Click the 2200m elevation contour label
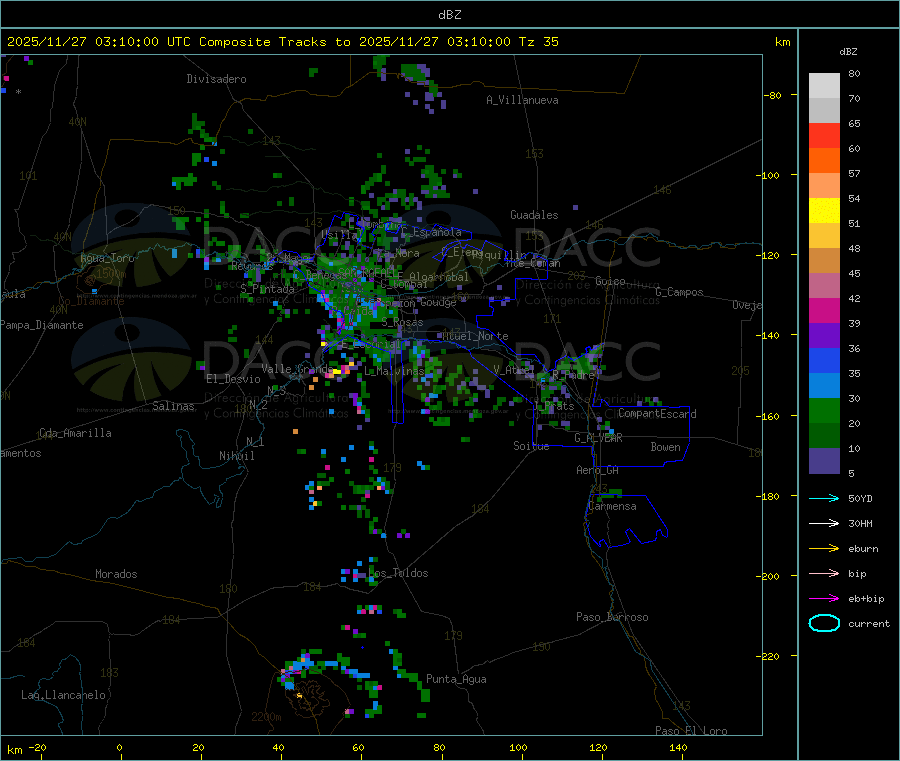 coord(266,717)
